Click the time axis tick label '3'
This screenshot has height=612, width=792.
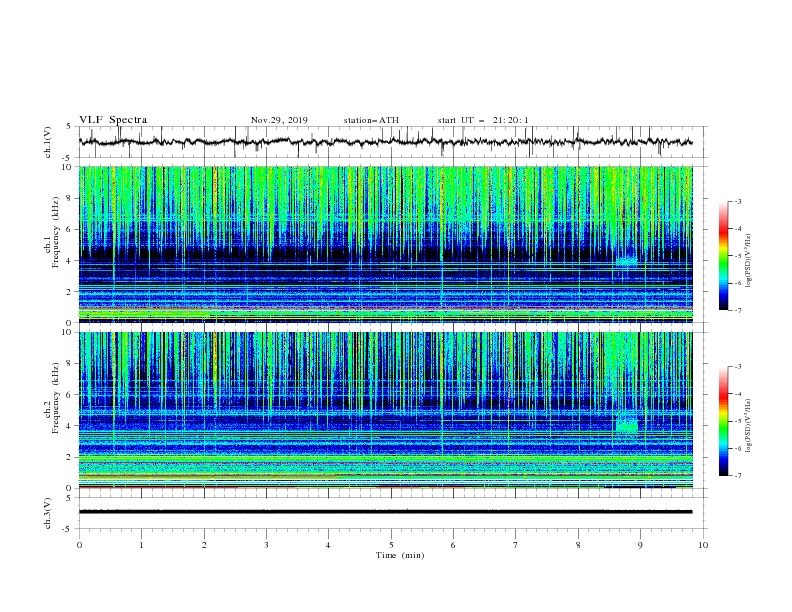point(266,545)
